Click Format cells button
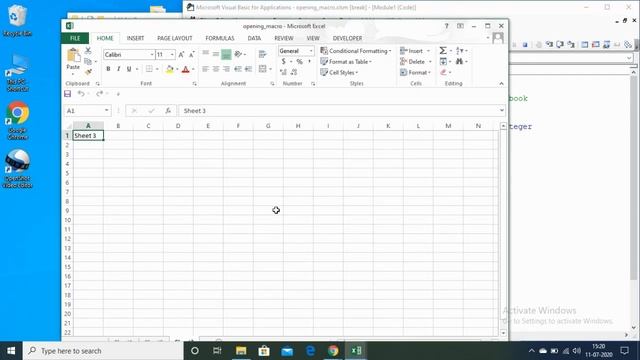The image size is (640, 360). (x=416, y=73)
